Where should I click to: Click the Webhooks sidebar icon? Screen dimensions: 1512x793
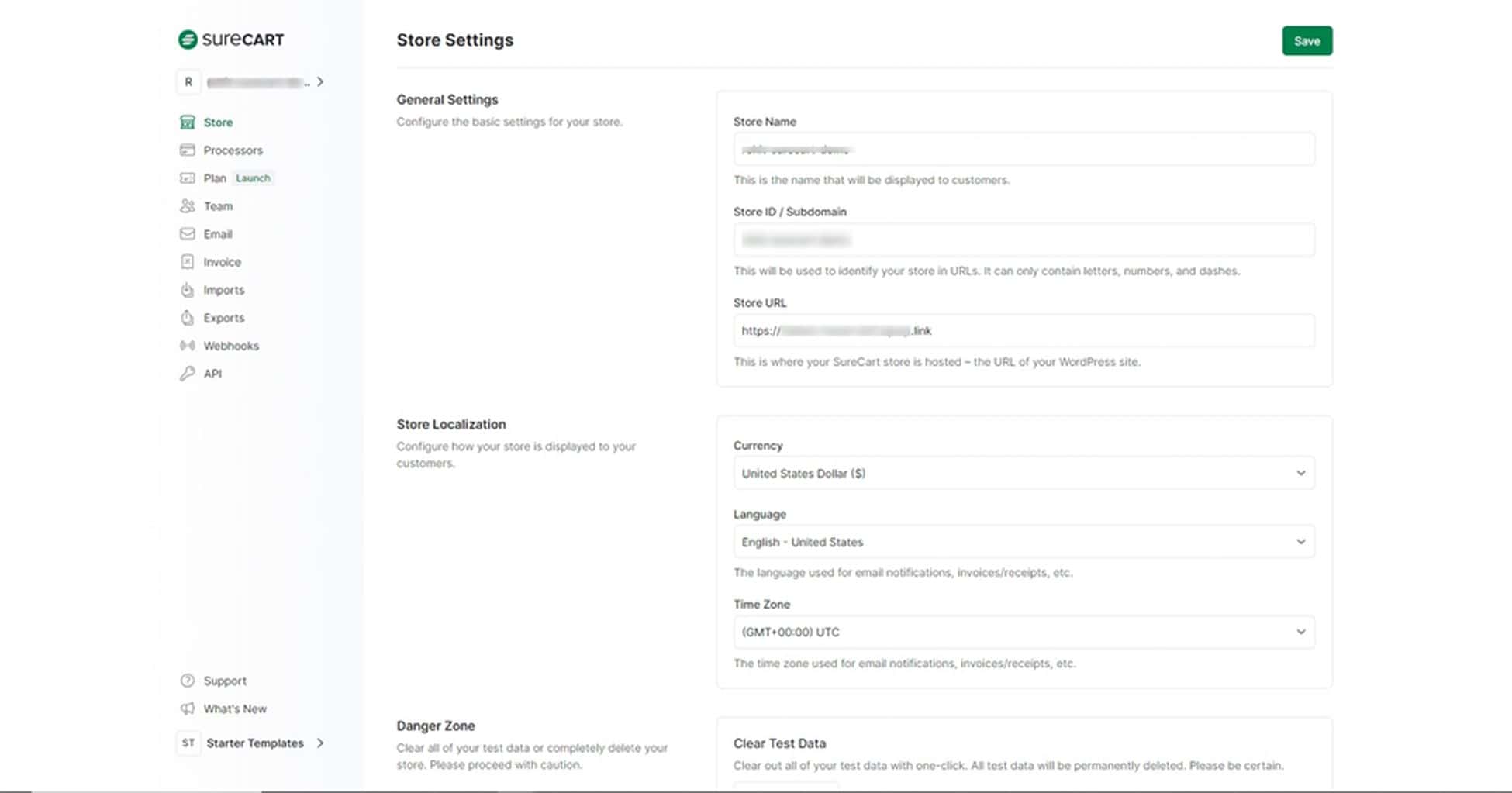[x=187, y=345]
